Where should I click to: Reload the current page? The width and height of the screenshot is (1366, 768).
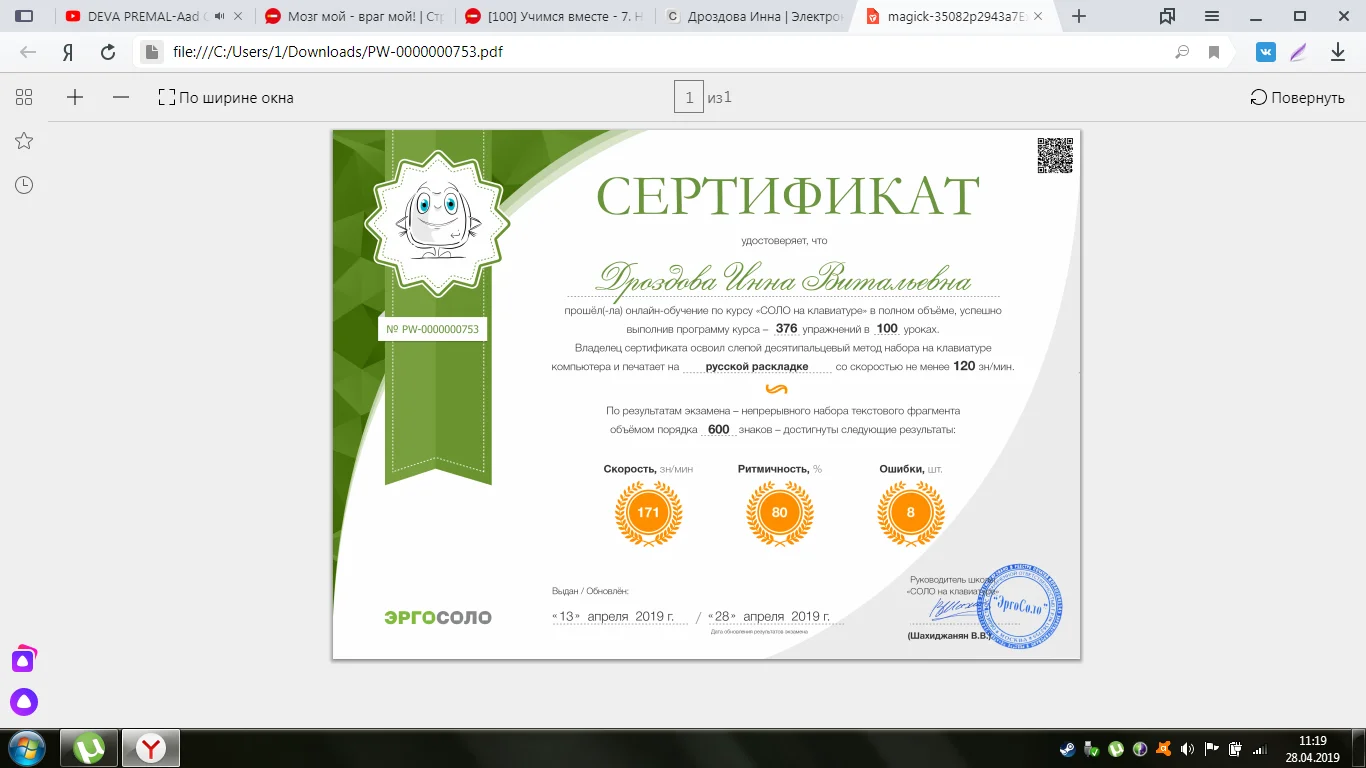pyautogui.click(x=108, y=52)
